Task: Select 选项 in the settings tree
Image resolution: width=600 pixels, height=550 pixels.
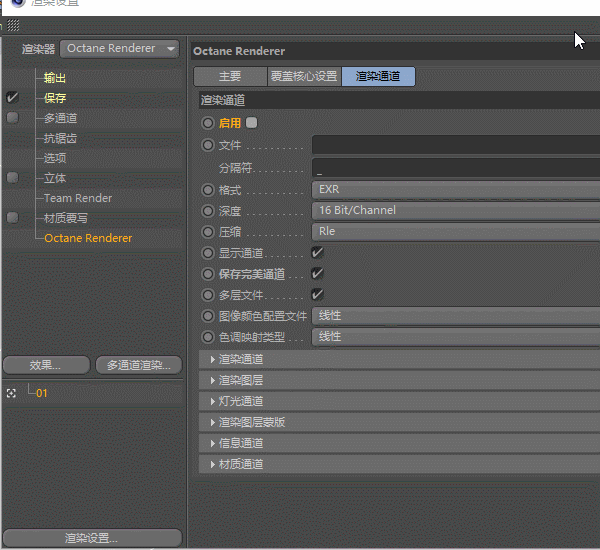Action: tap(55, 158)
